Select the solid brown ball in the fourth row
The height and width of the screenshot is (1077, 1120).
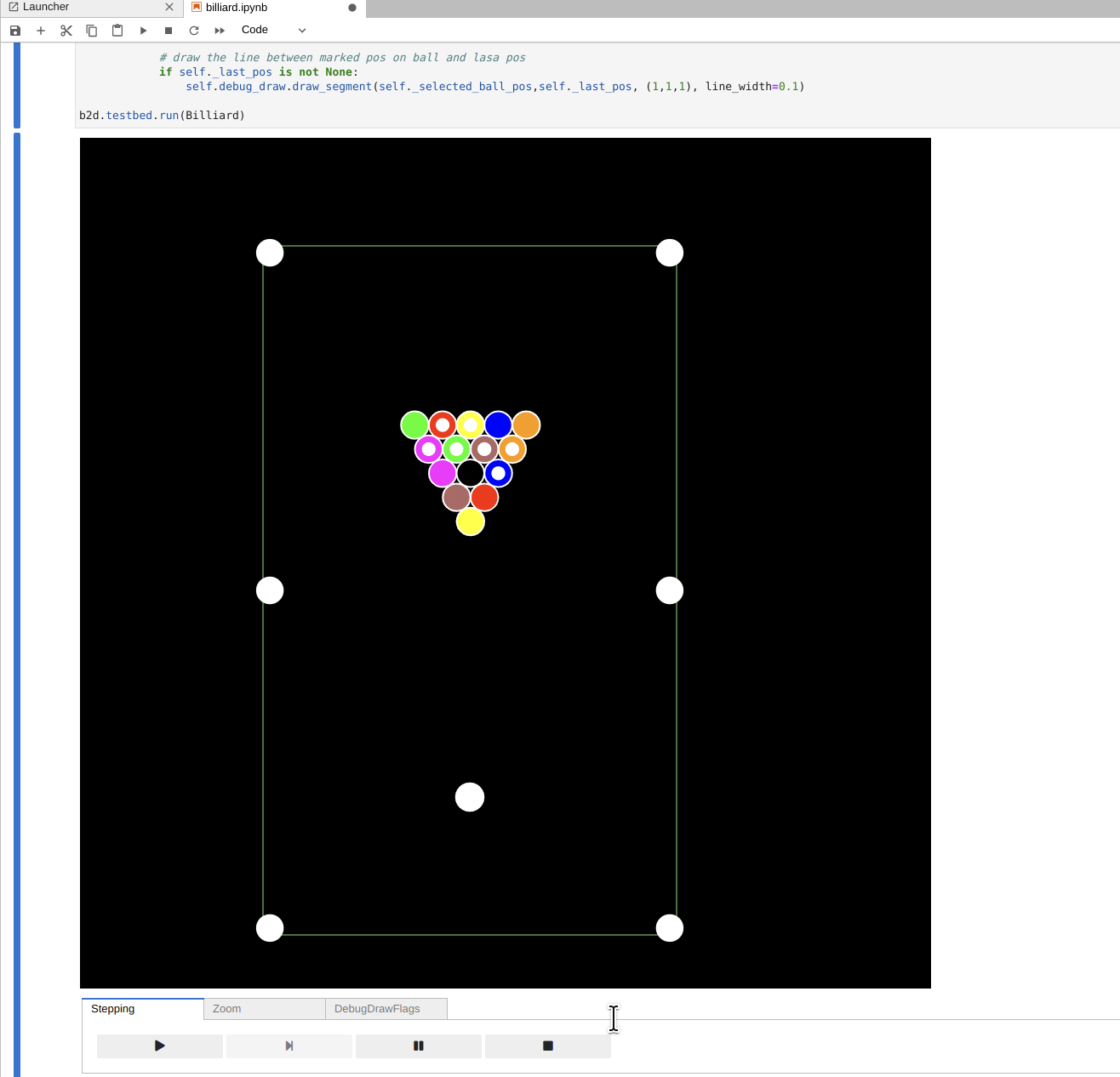click(x=456, y=497)
